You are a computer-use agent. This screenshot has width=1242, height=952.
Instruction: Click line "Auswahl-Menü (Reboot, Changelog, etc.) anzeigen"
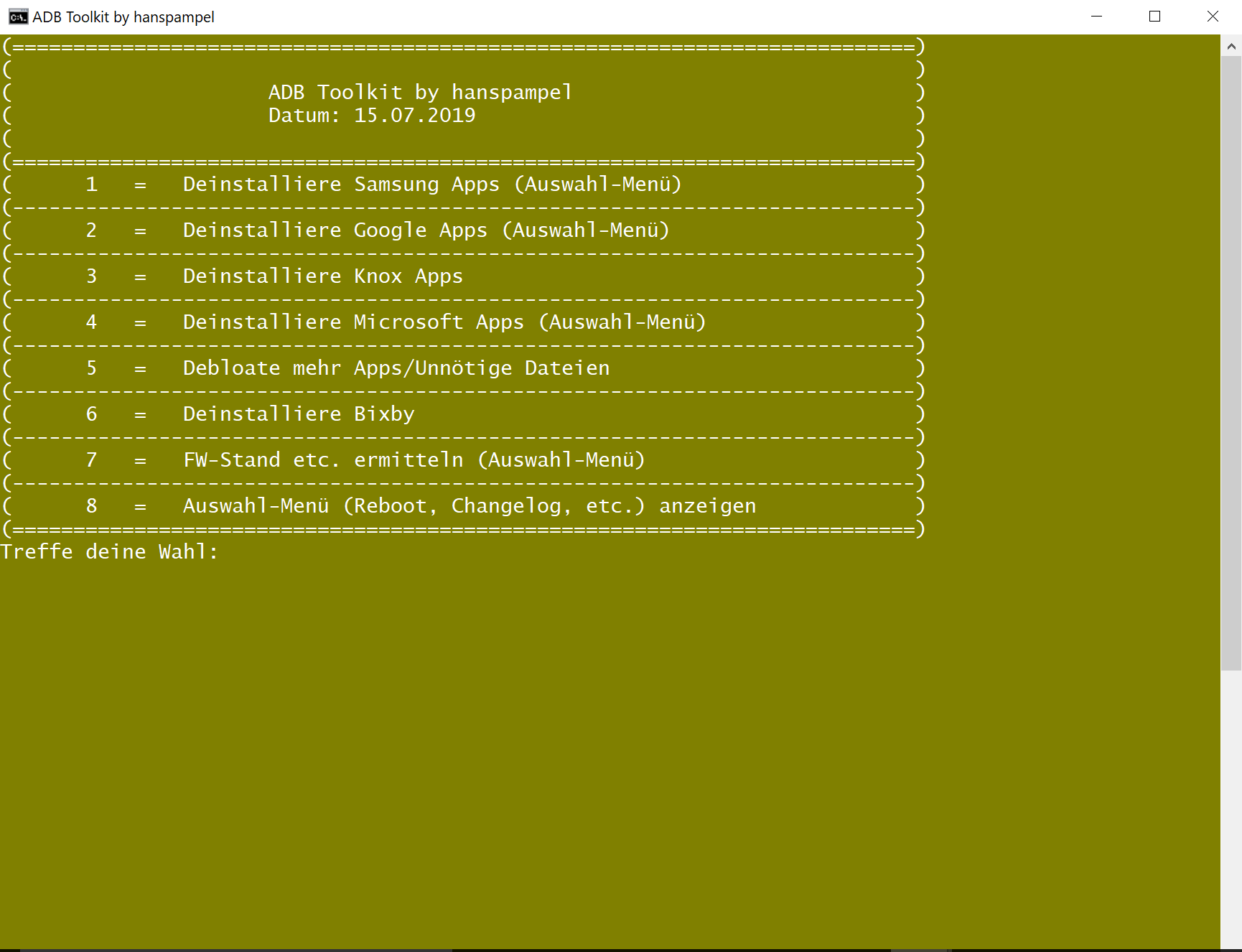[470, 506]
